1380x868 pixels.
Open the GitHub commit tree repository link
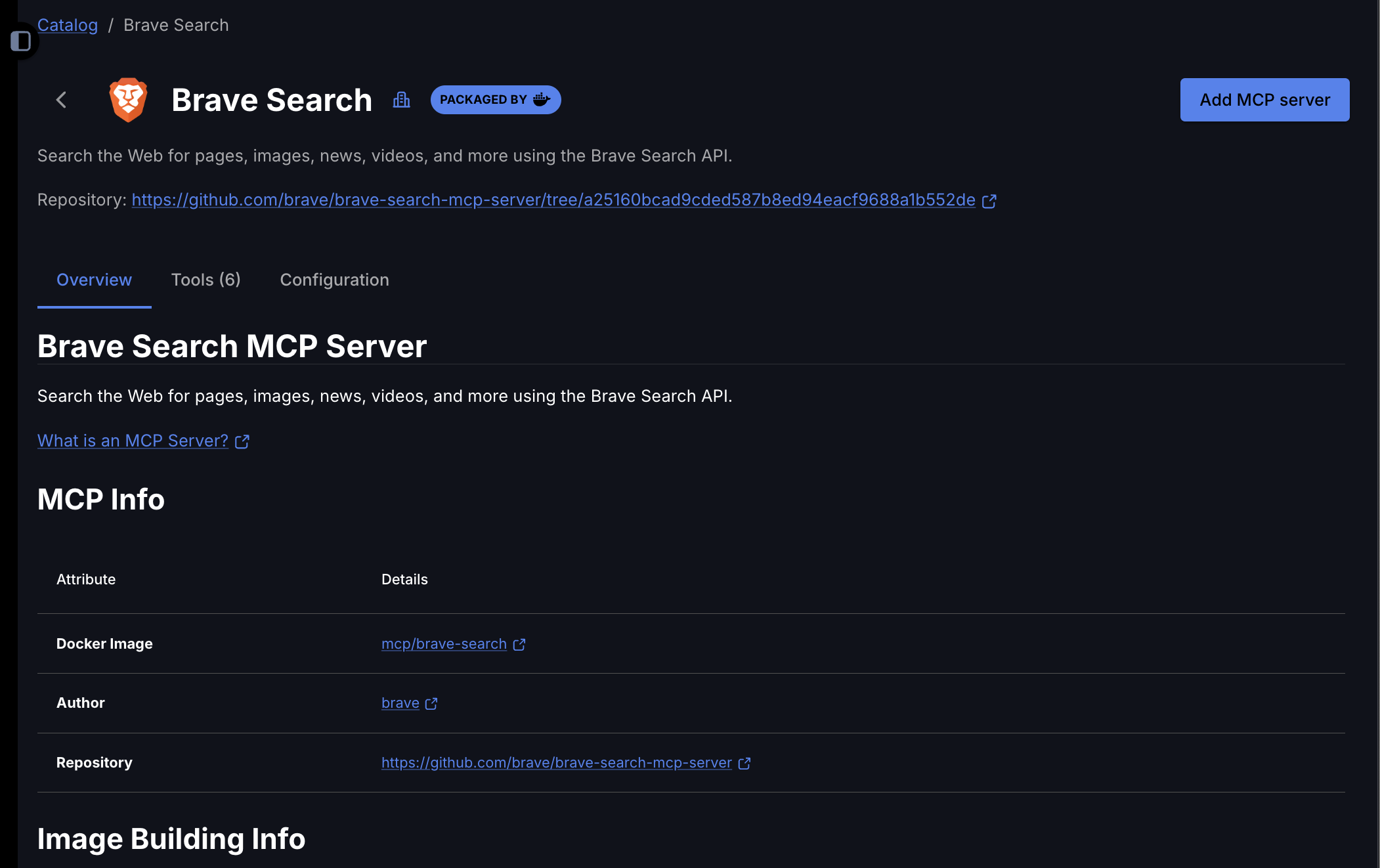pos(553,200)
